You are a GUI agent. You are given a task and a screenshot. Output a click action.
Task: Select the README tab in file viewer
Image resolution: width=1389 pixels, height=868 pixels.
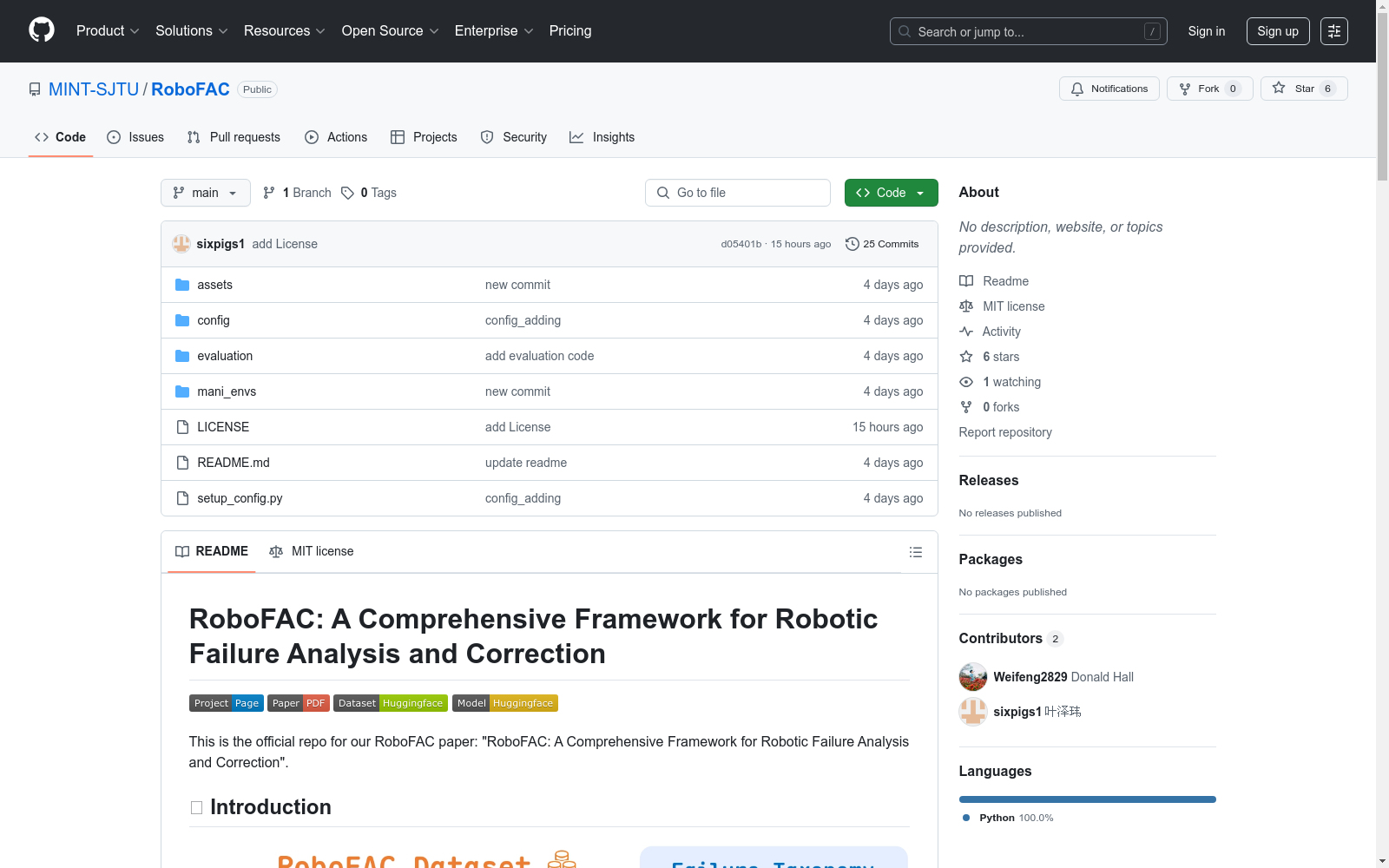coord(212,551)
